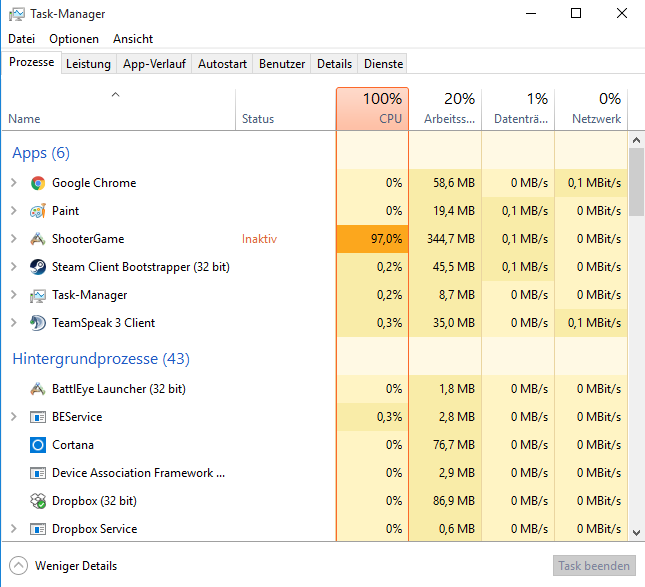Select the 'Cortana' process name
Screen dimensions: 645x587
(73, 445)
